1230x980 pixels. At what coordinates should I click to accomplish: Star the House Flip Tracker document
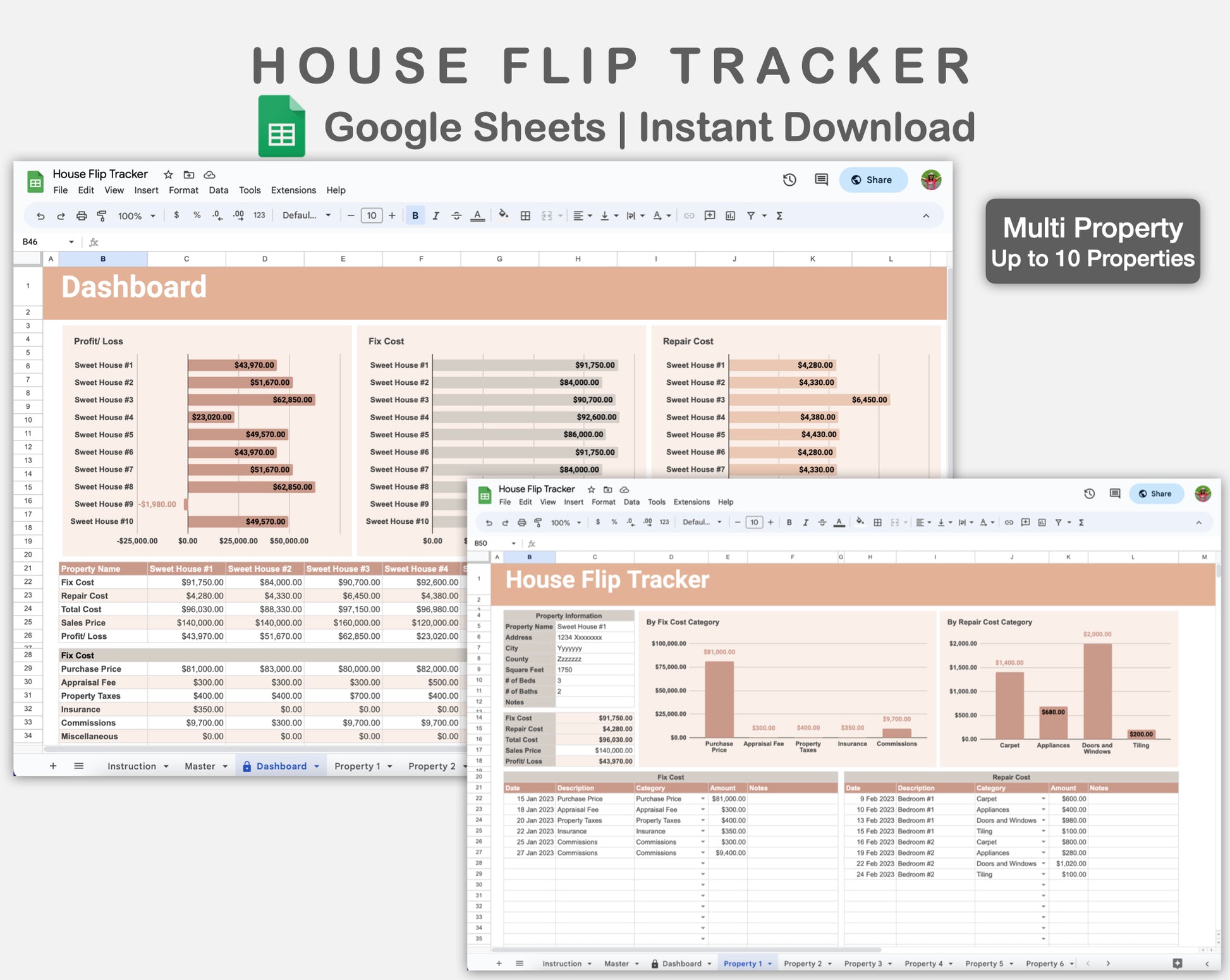point(168,175)
